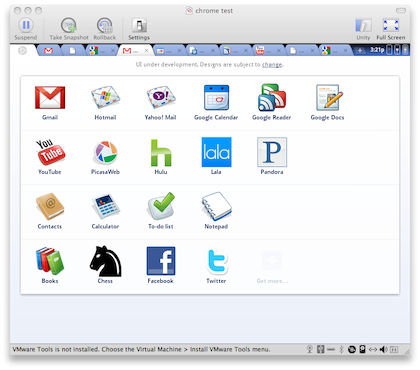Click the Bluetooth status icon
Screen dimensions: 420x370
pyautogui.click(x=341, y=349)
